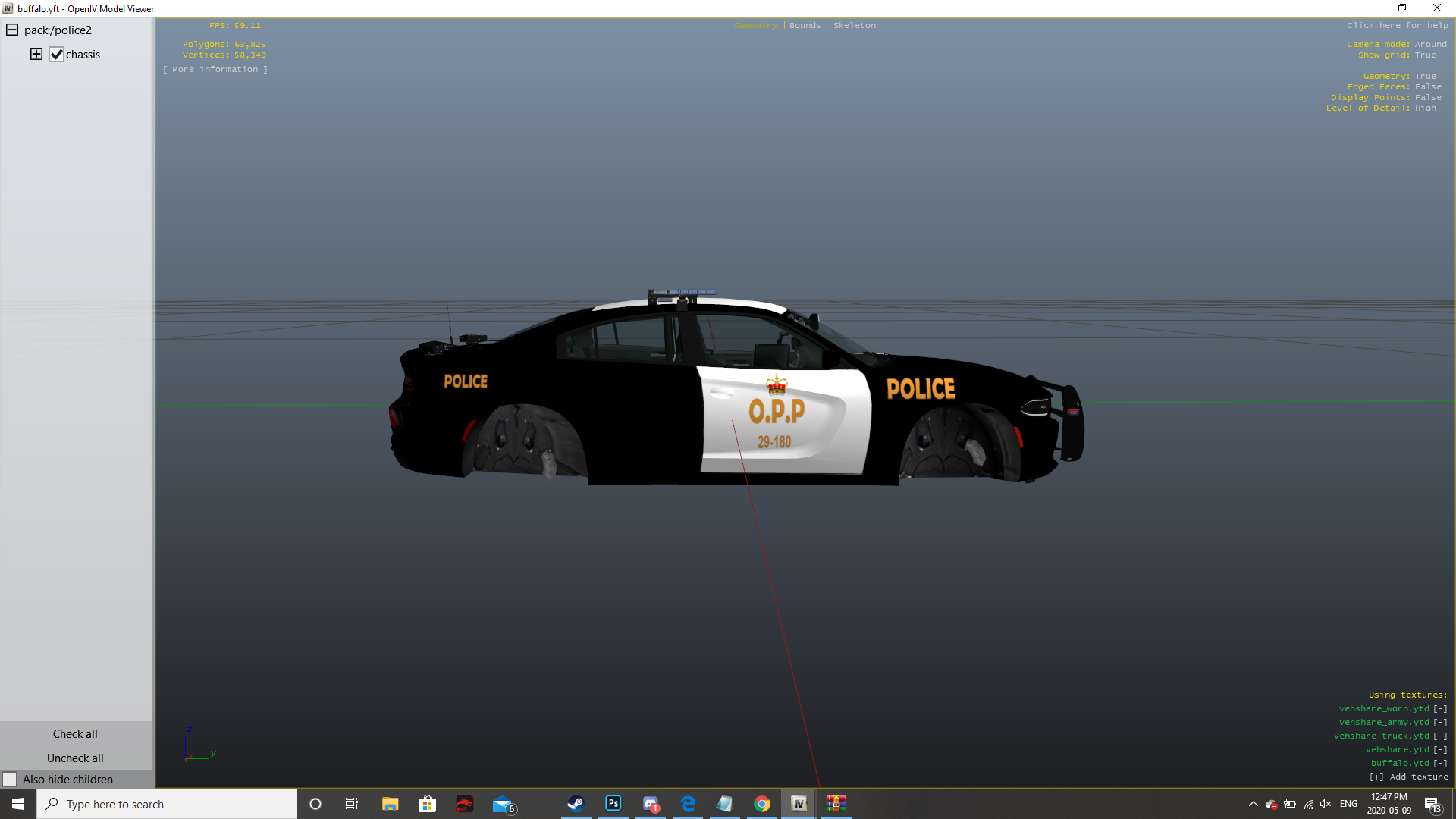
Task: Click the Check all button
Action: point(75,734)
